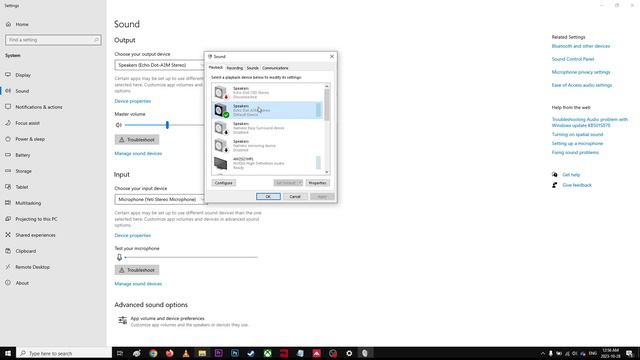The height and width of the screenshot is (360, 640).
Task: Open Firefox from the taskbar
Action: click(169, 353)
